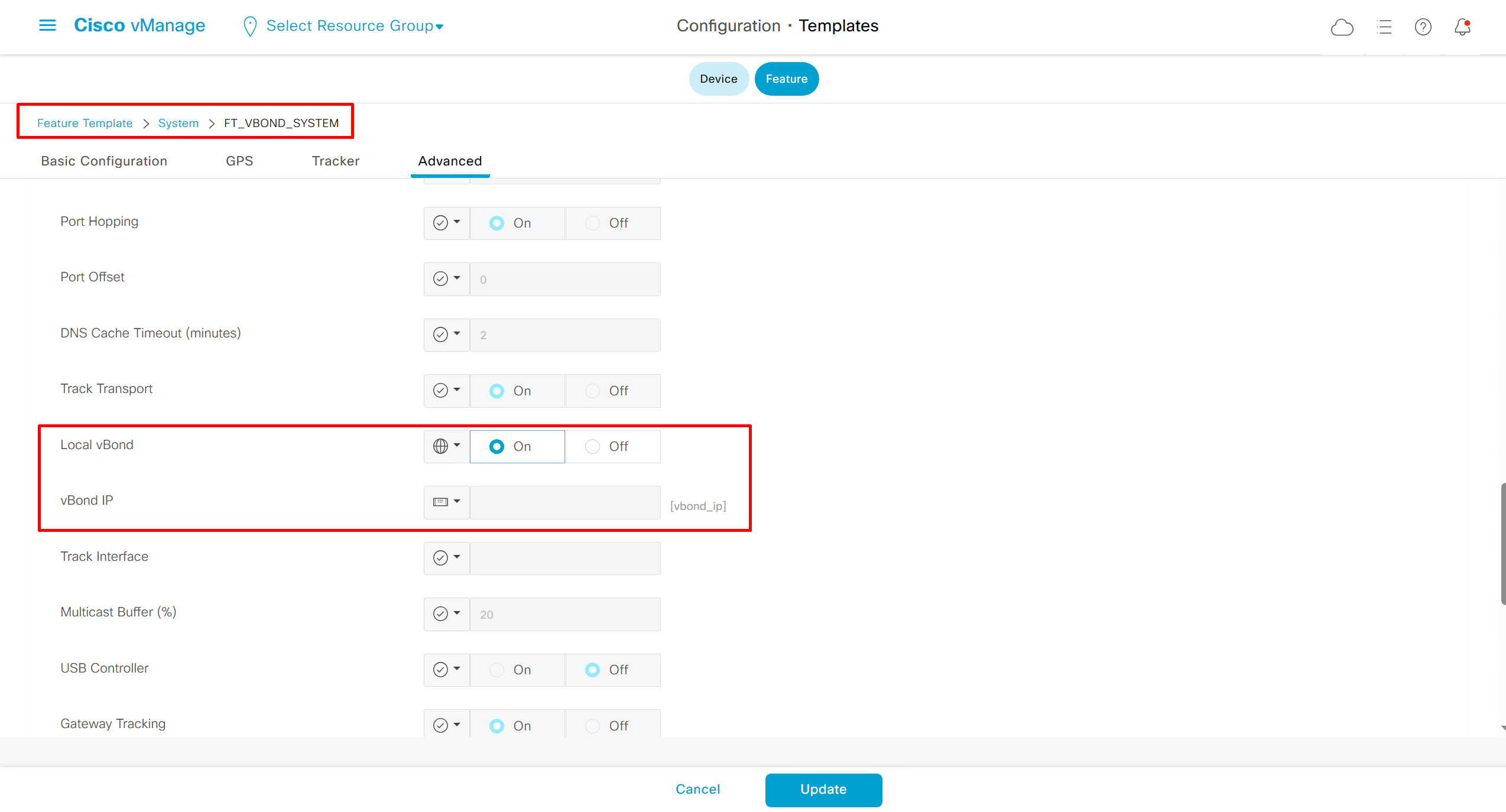Click the location pin resource group icon
1506x812 pixels.
pos(250,27)
